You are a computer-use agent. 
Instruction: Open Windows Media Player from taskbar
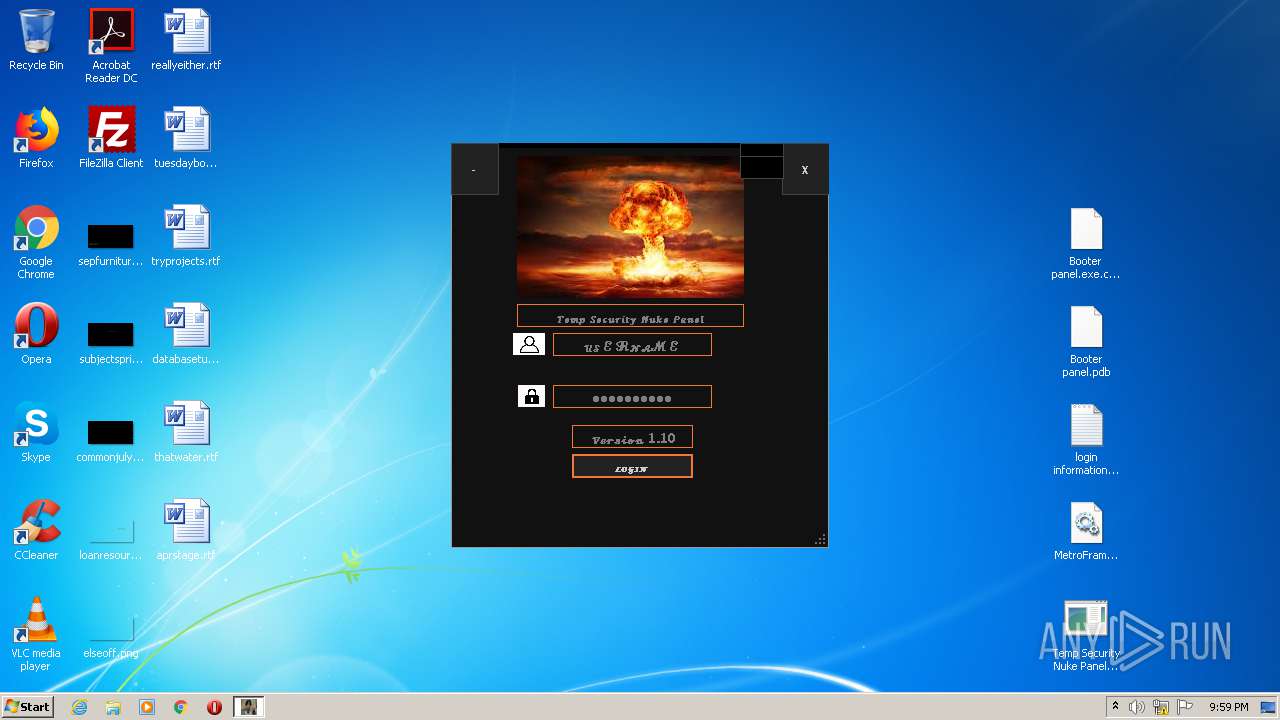click(147, 707)
